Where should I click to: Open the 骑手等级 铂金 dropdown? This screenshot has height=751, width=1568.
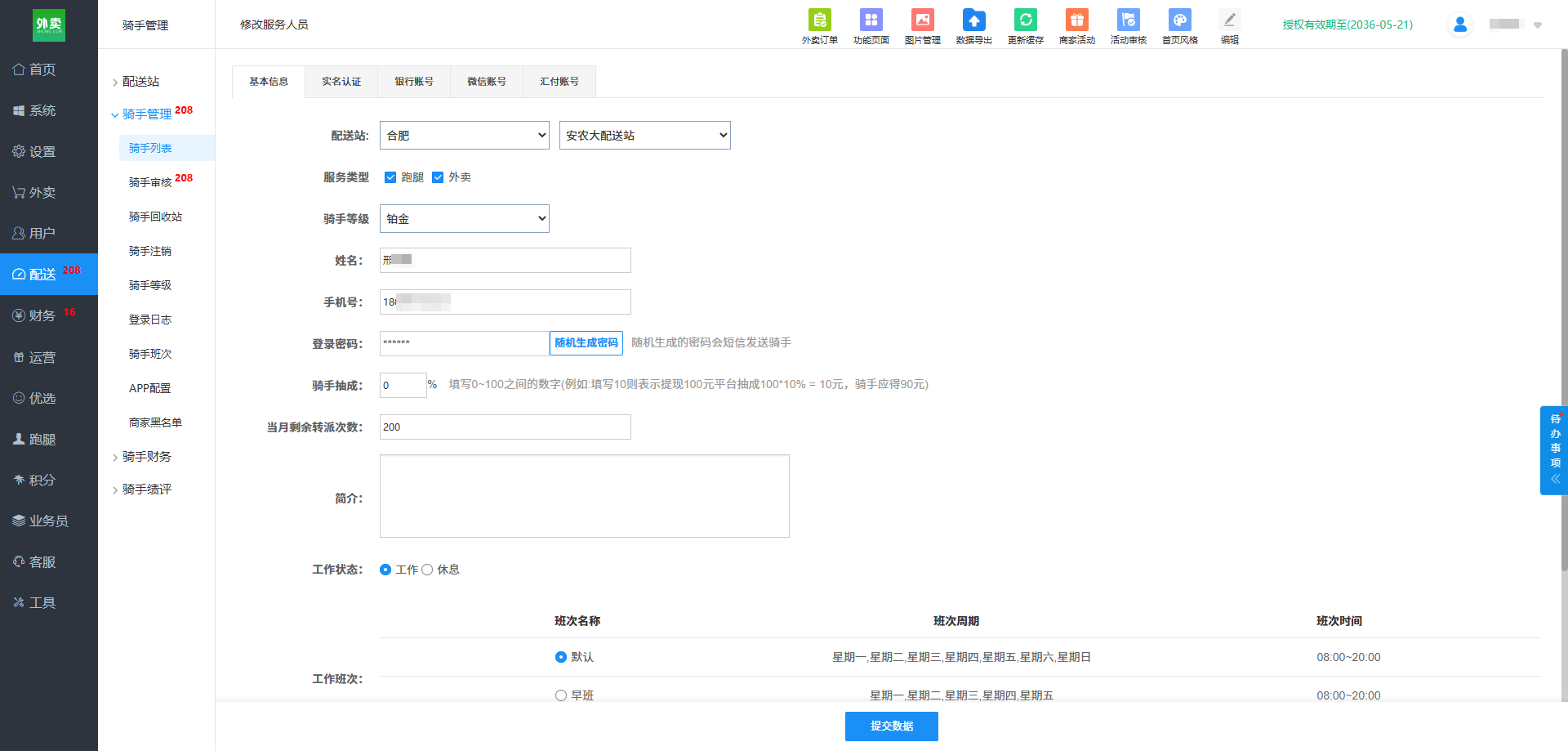[465, 219]
